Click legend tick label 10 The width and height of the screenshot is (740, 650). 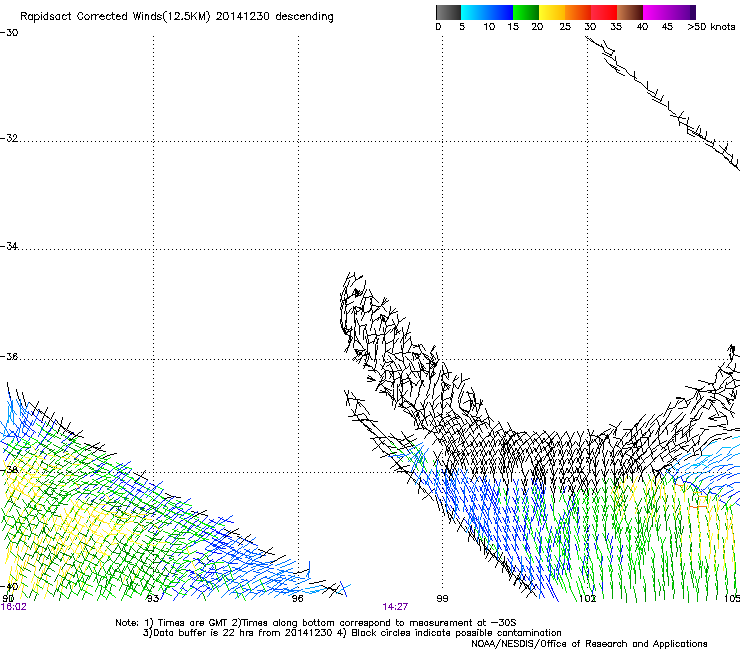[489, 27]
